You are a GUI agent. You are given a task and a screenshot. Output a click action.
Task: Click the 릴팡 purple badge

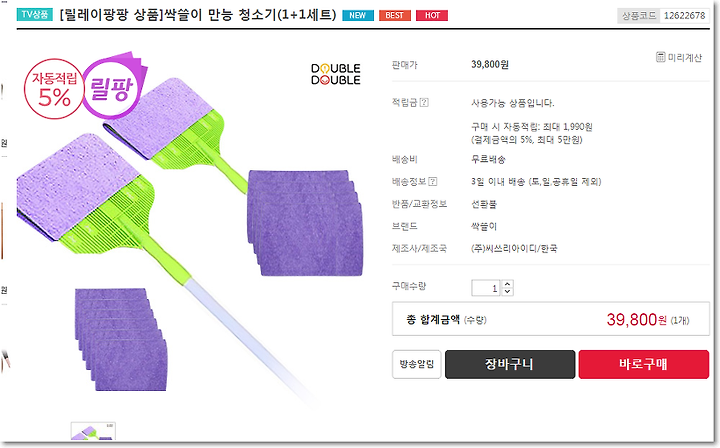click(x=112, y=87)
